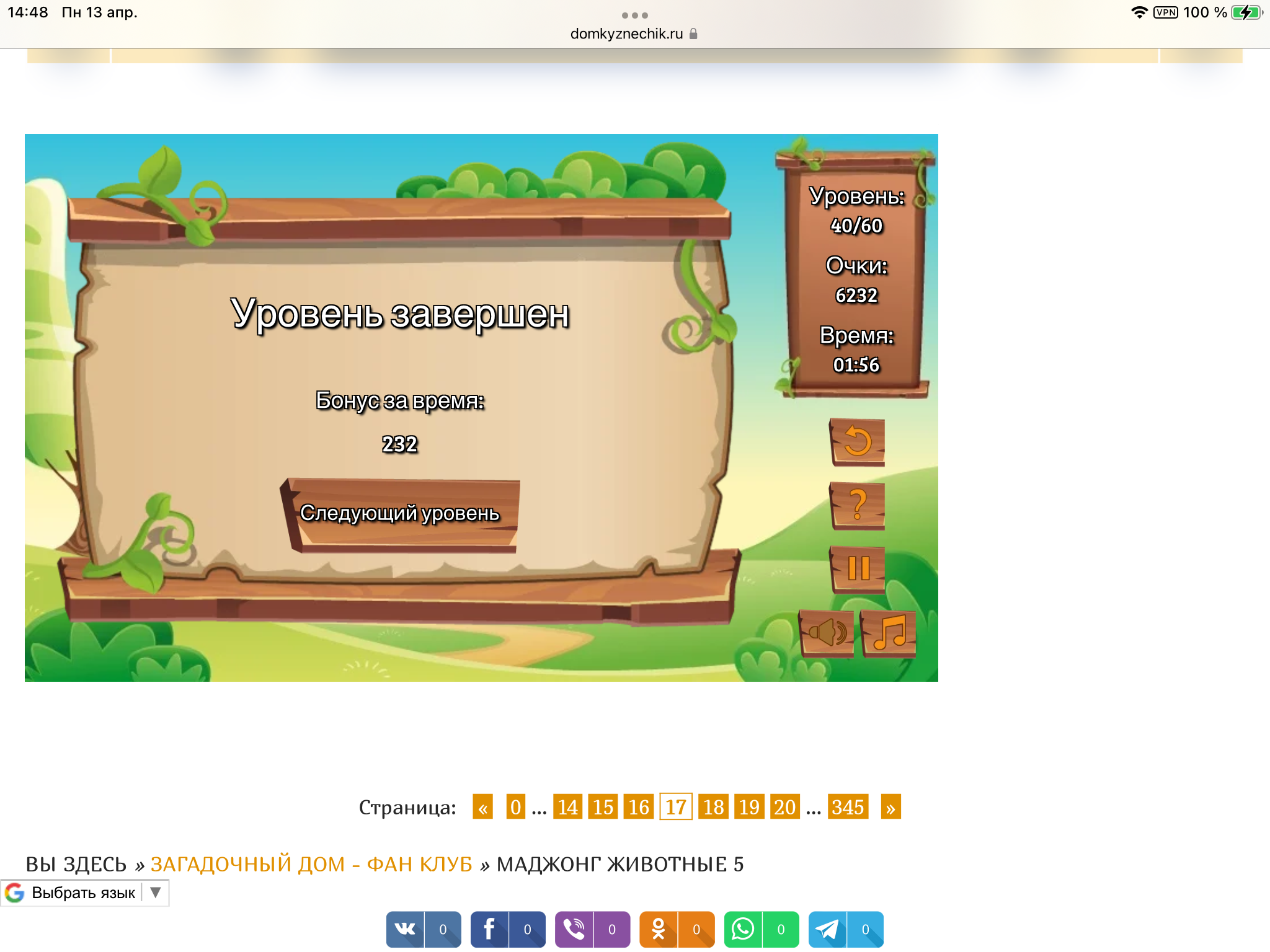Share via VK icon
The height and width of the screenshot is (952, 1270).
[406, 928]
